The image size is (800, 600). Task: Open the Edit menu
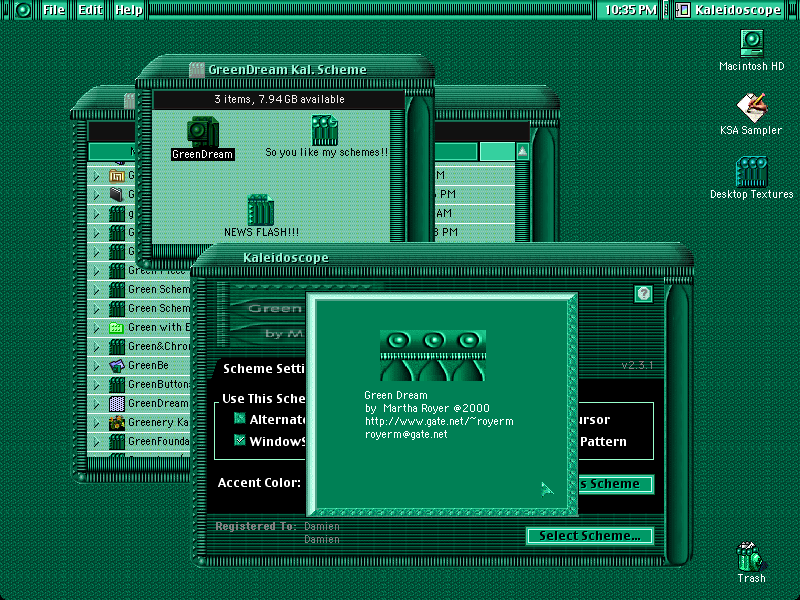(90, 10)
